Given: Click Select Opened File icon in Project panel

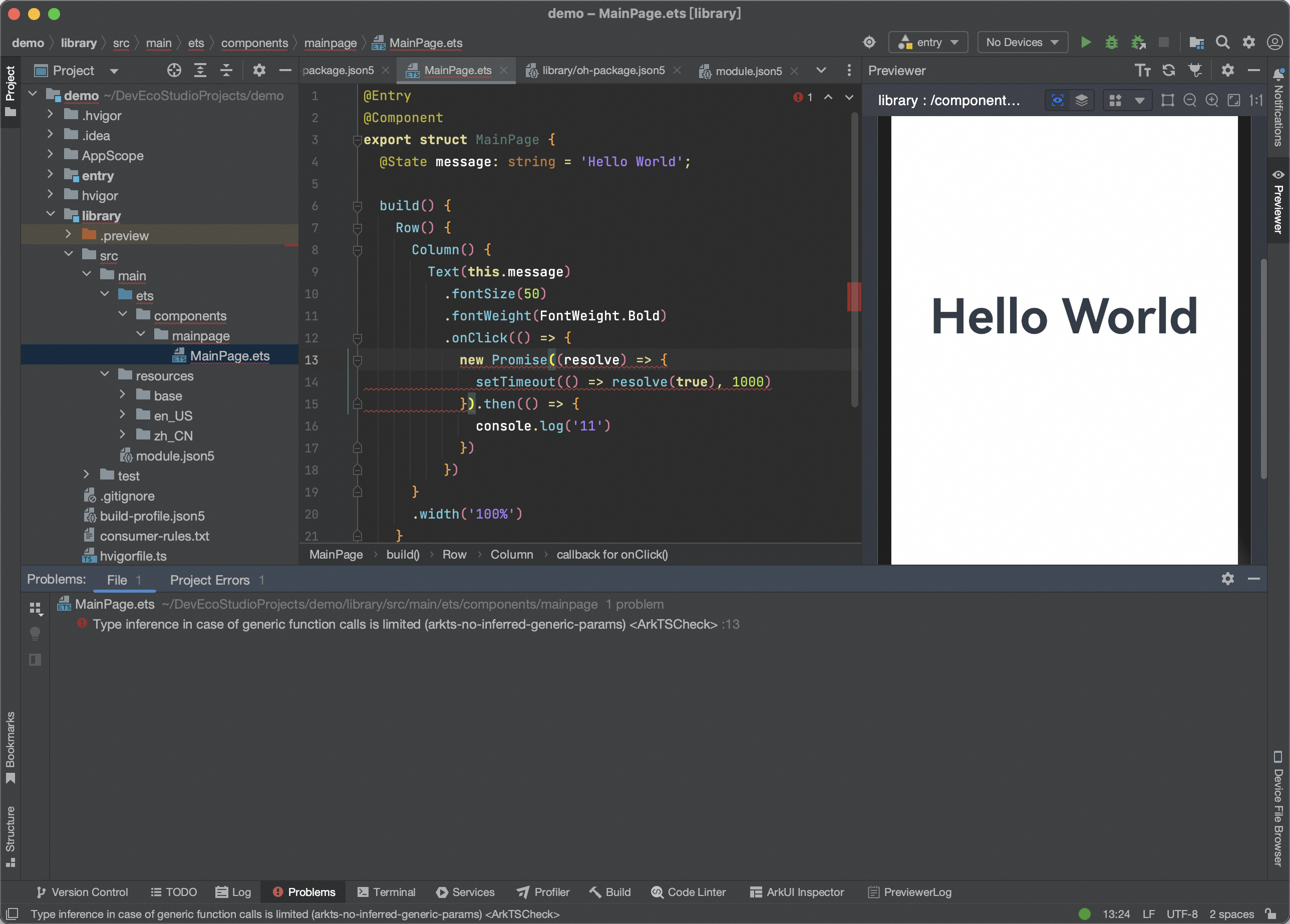Looking at the screenshot, I should click(174, 71).
